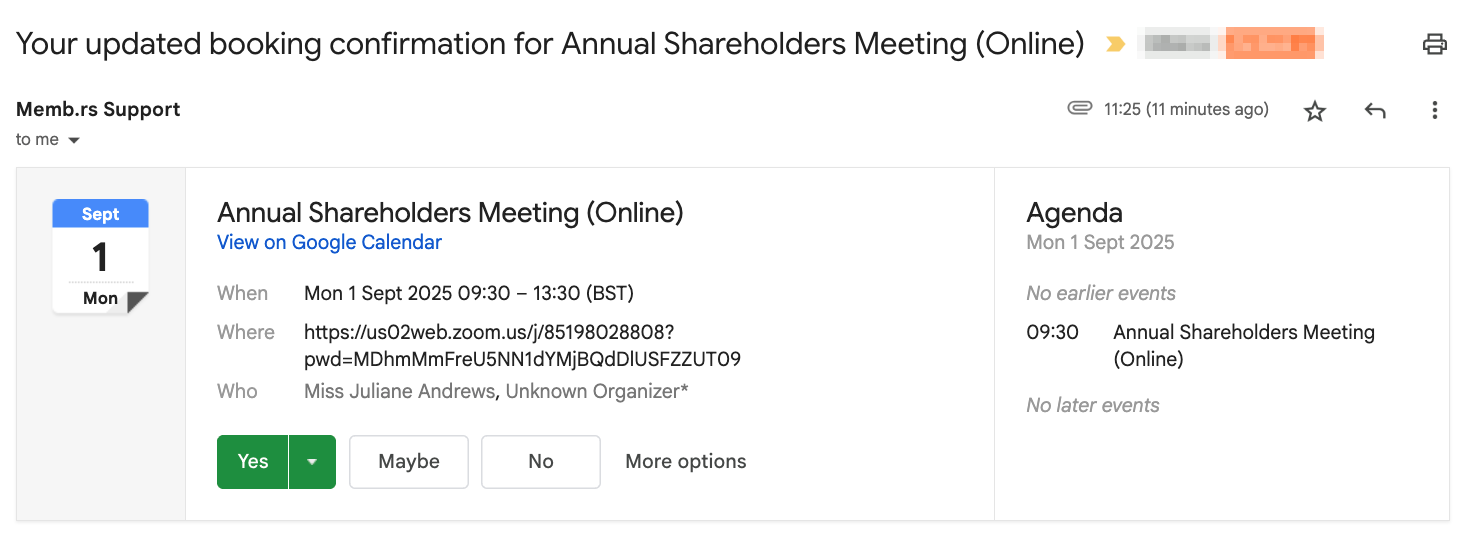Open the three-dot more menu
The image size is (1465, 539).
[1434, 111]
